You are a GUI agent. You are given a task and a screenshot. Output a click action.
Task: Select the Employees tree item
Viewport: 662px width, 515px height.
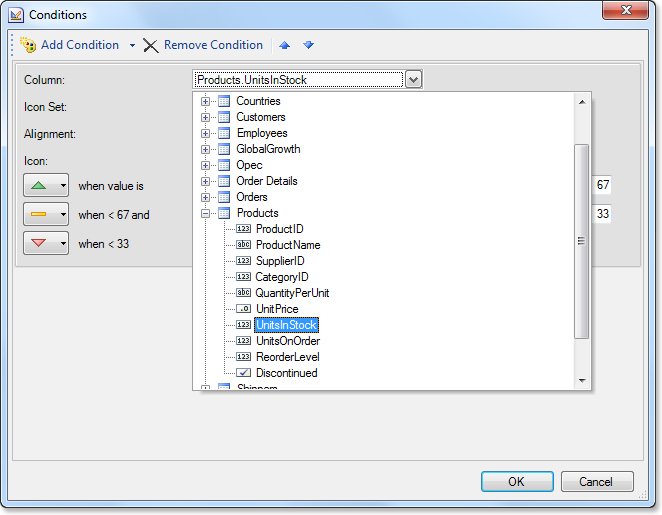tap(262, 133)
